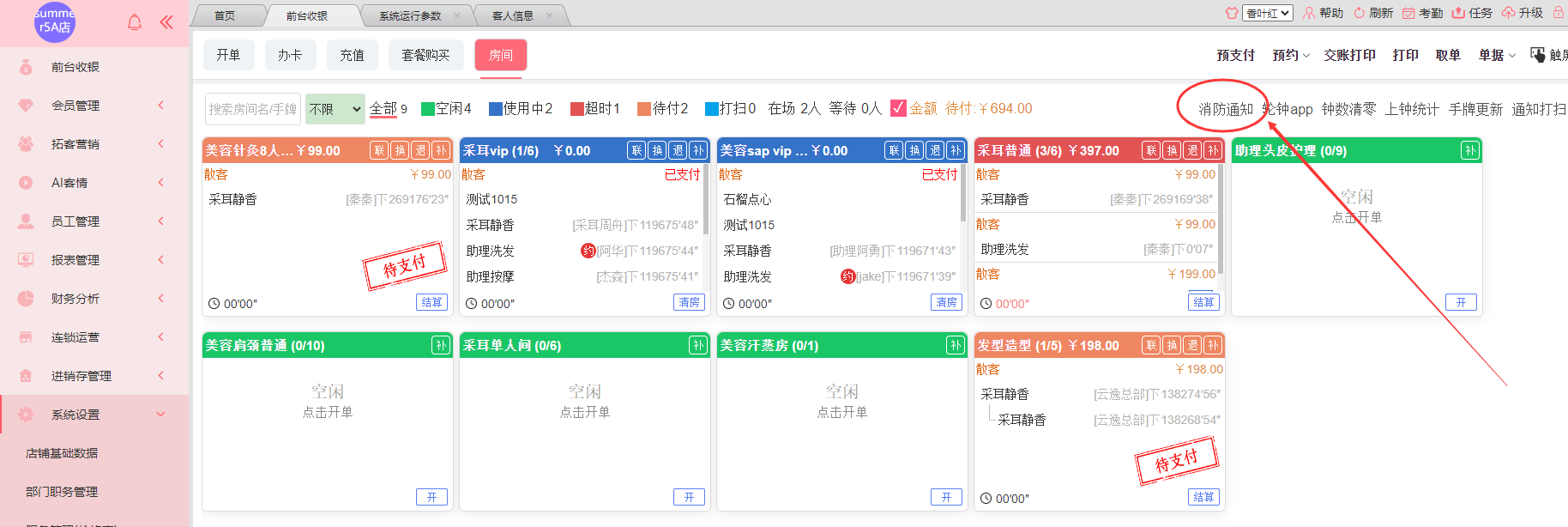Open the 不限 room filter dropdown
The height and width of the screenshot is (527, 1568).
pyautogui.click(x=335, y=109)
